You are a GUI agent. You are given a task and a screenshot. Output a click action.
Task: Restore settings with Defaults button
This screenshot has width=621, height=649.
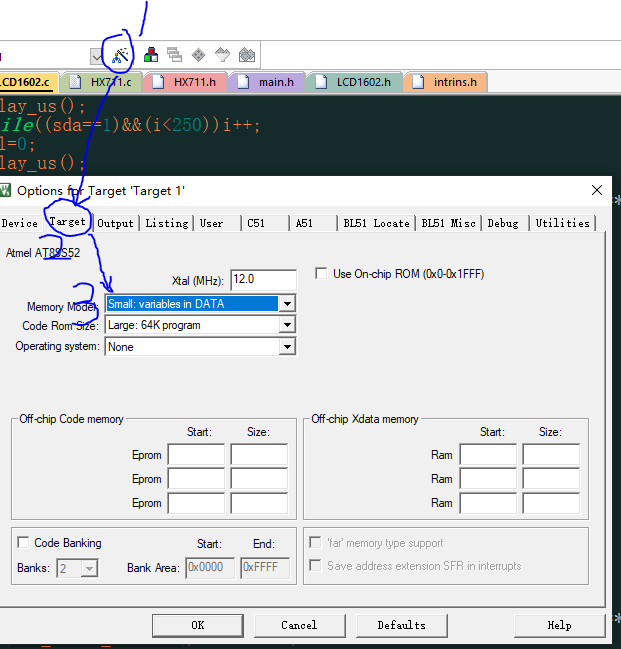tap(402, 625)
